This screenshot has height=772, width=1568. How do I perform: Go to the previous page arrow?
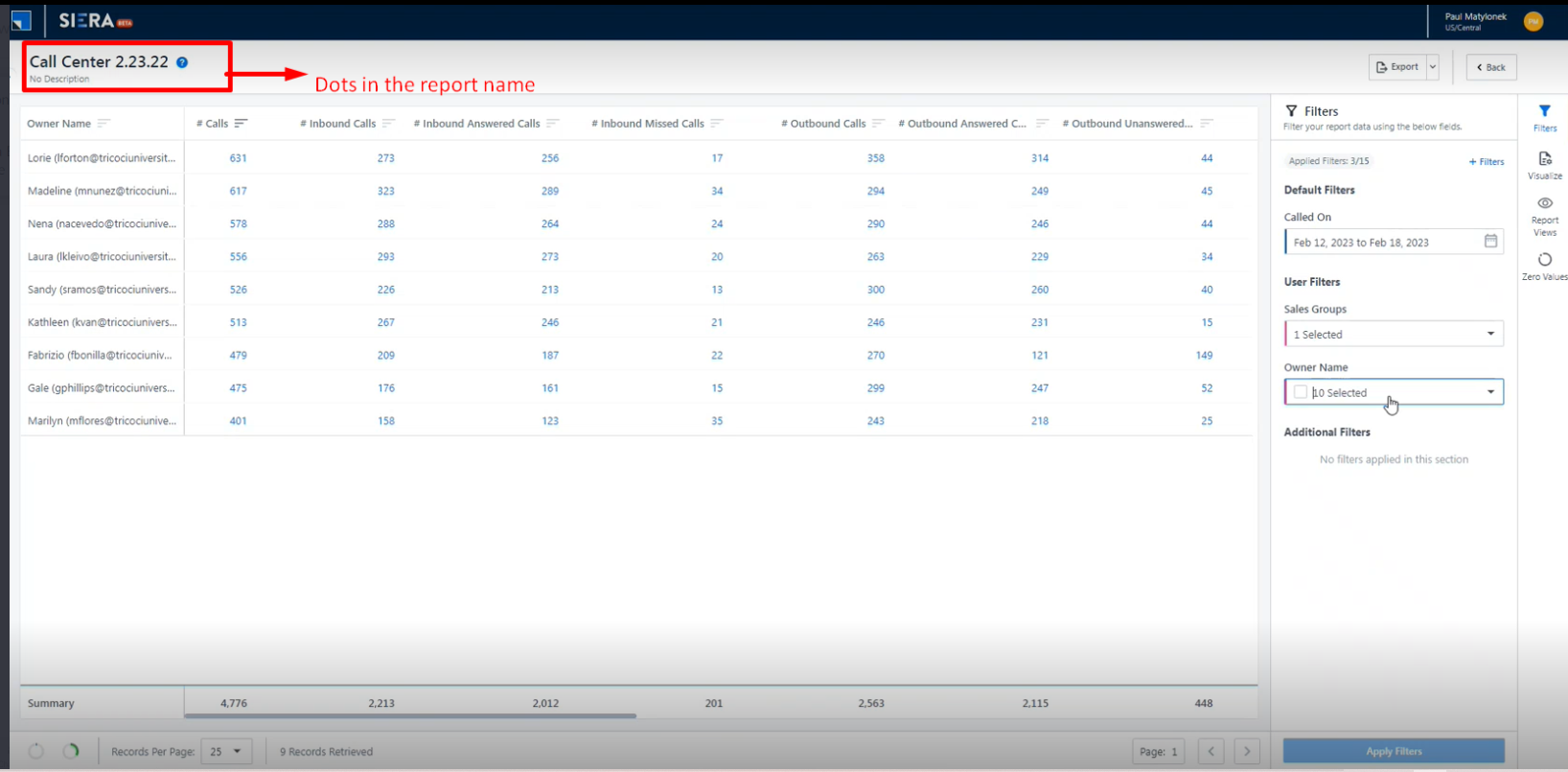1211,751
